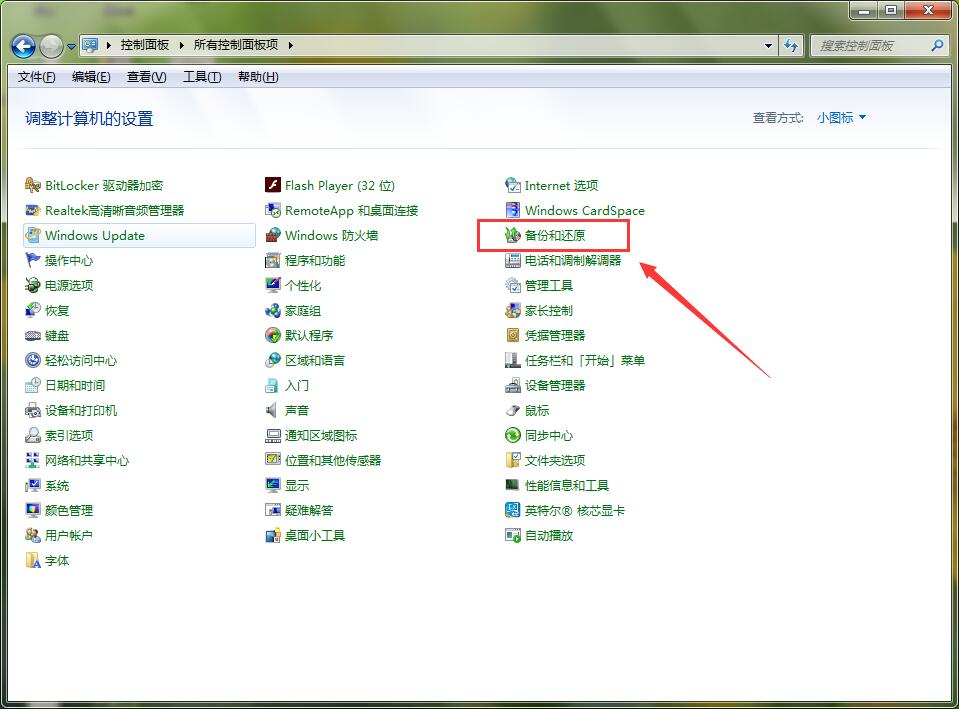
Task: Click the 默认程序 icon
Action: coord(273,335)
